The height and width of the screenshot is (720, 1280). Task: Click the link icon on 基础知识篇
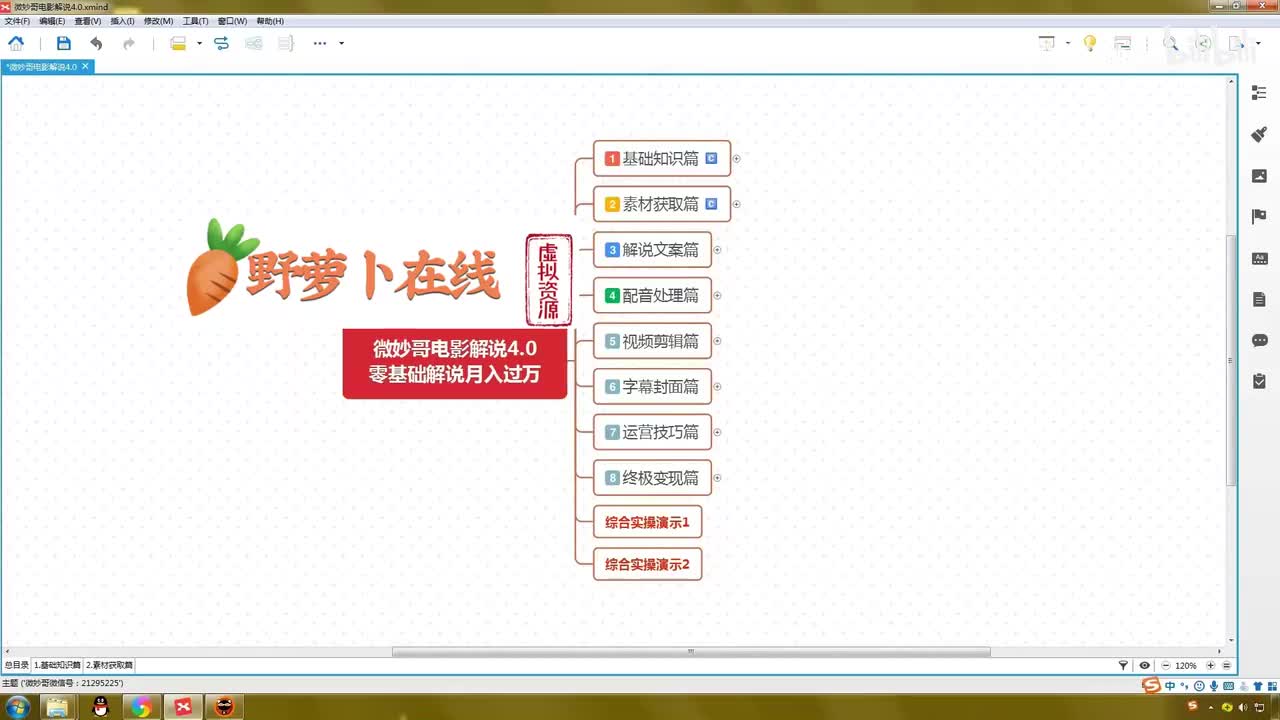[x=711, y=158]
